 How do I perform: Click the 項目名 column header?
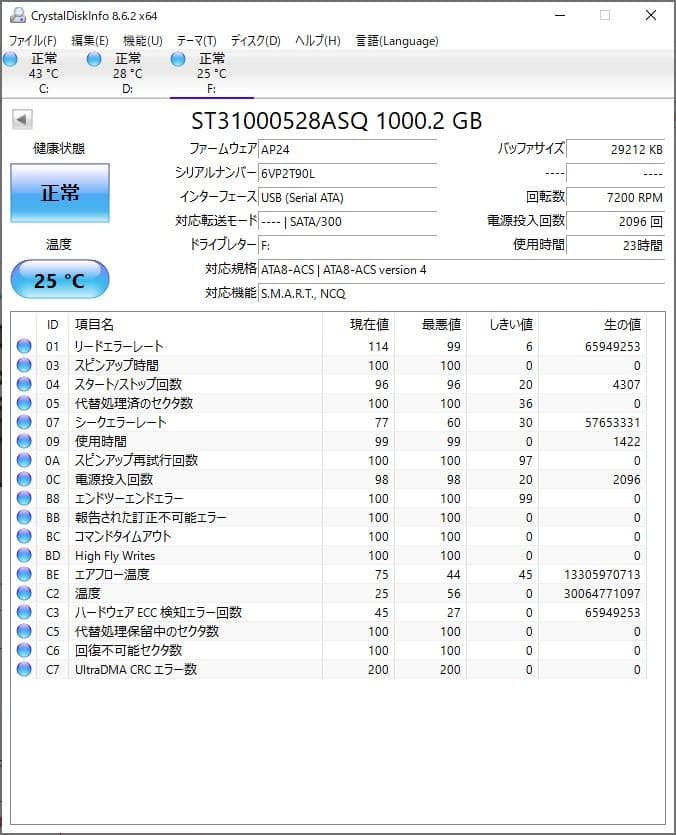pos(196,324)
